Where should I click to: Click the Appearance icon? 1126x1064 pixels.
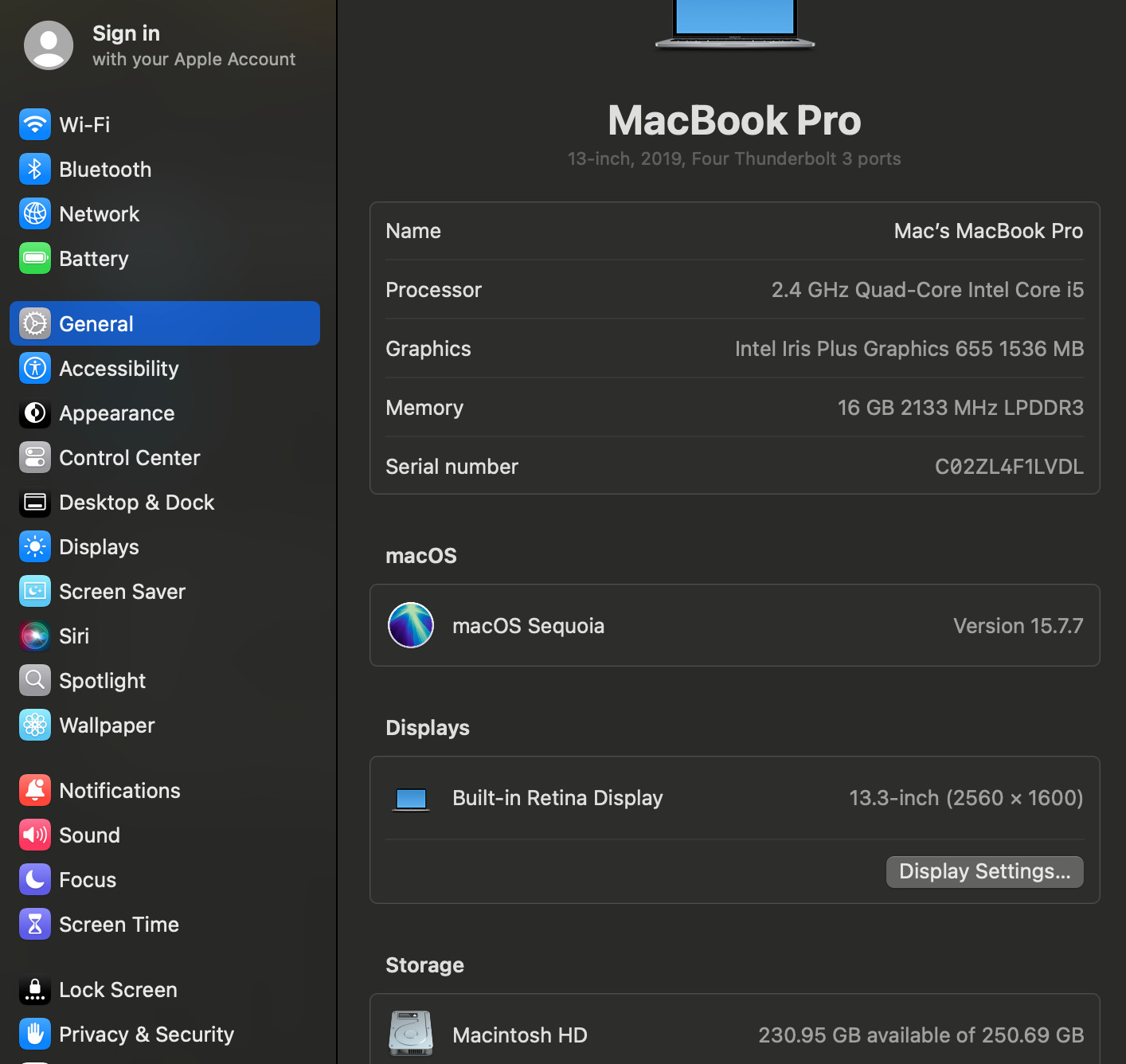[35, 413]
